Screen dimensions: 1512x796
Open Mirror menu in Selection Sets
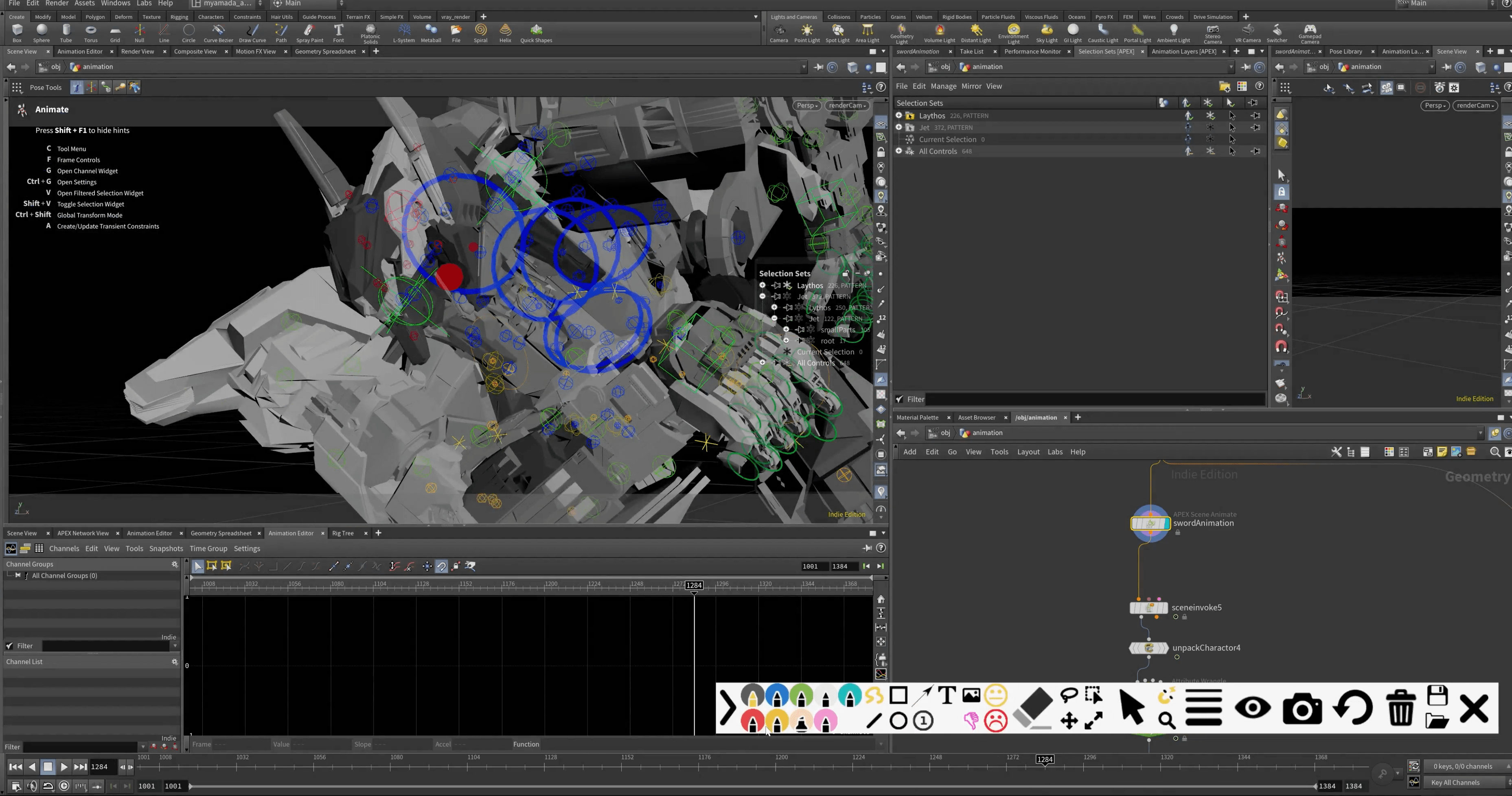pos(971,86)
